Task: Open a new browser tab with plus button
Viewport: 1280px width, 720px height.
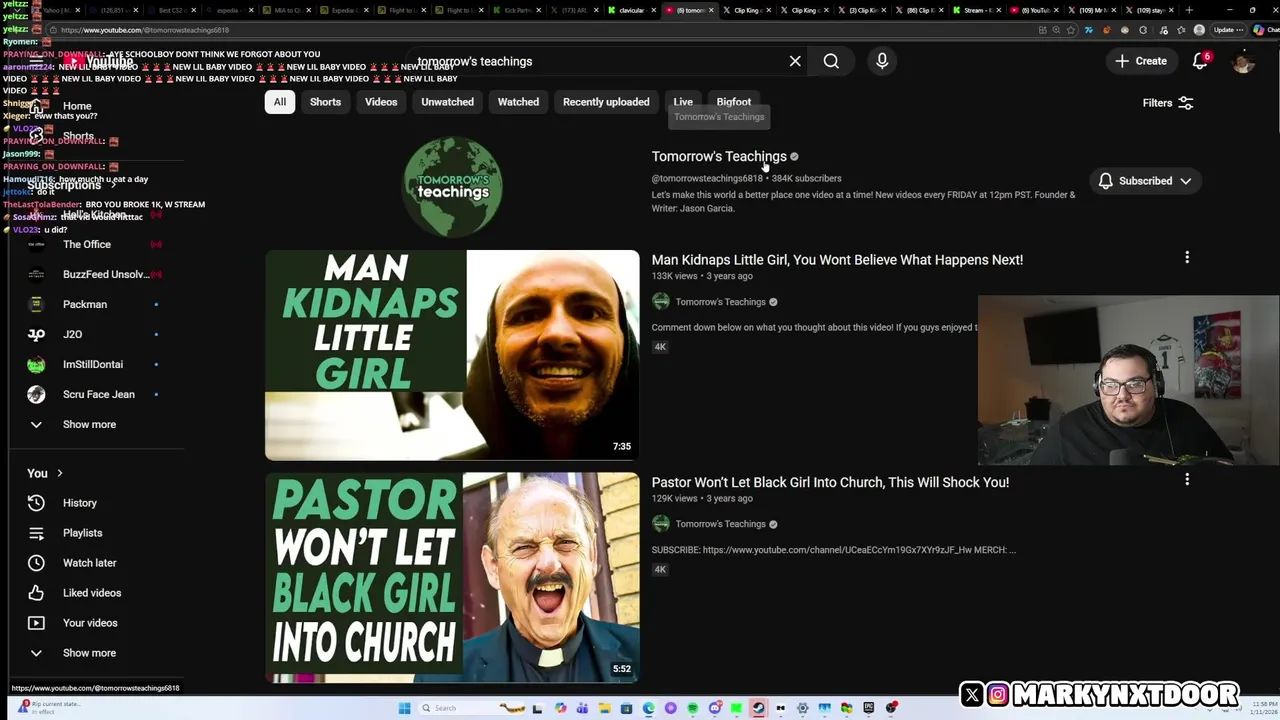Action: [1188, 10]
